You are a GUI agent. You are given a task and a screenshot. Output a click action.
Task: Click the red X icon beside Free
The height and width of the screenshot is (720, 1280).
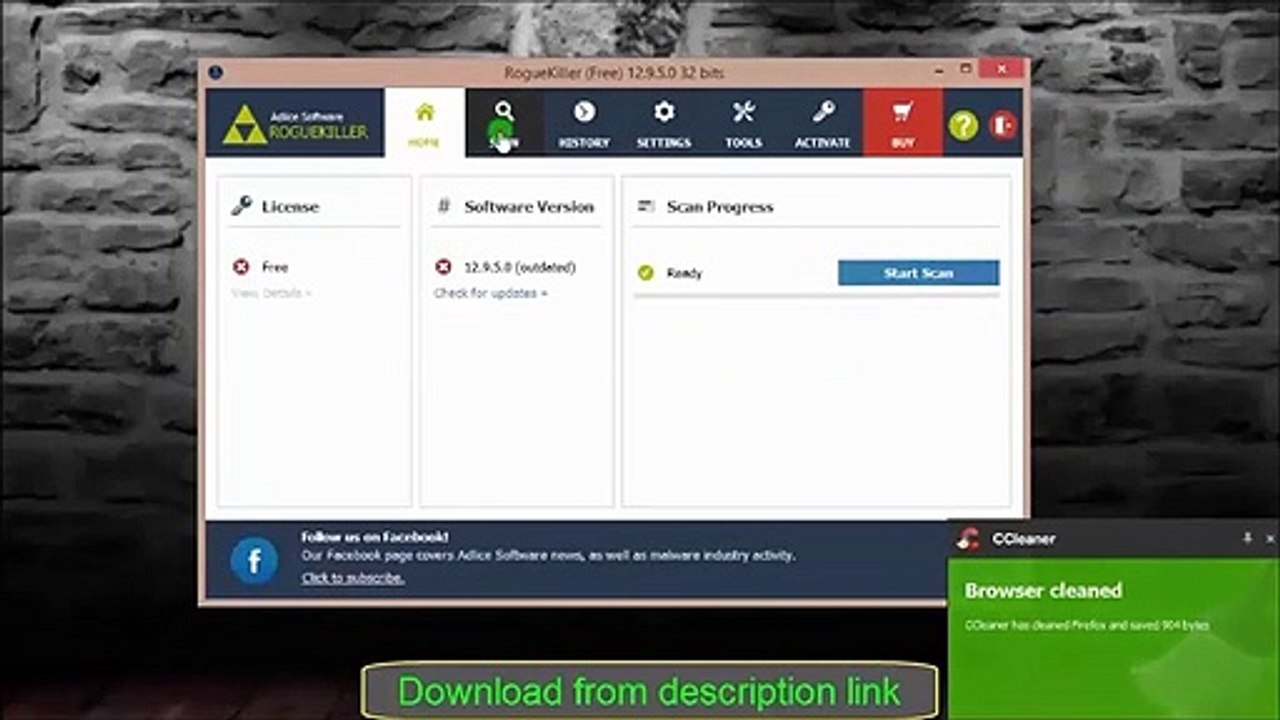tap(241, 267)
